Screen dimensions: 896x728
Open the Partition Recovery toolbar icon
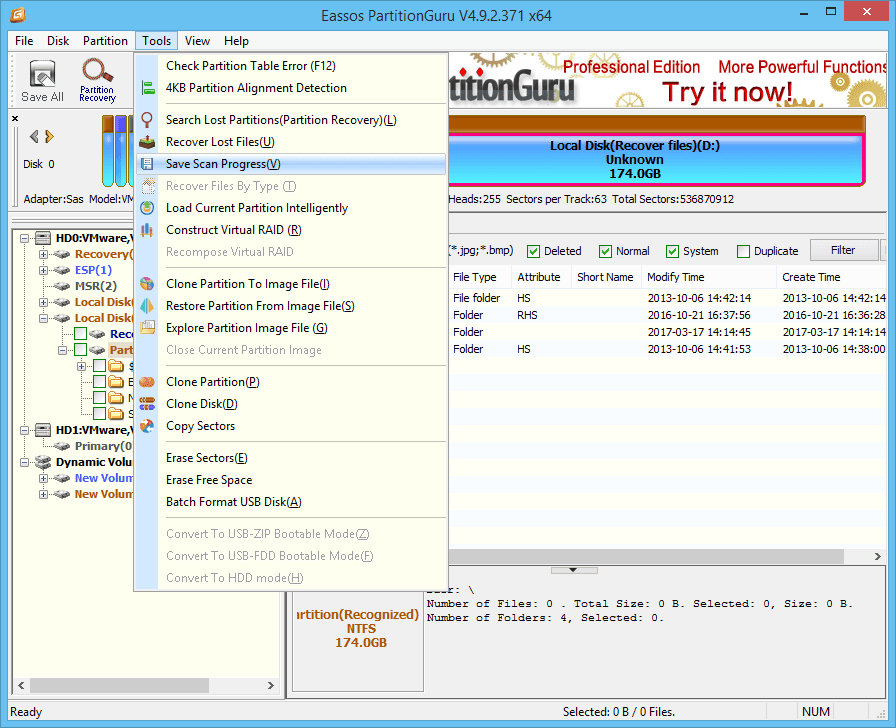click(x=97, y=81)
